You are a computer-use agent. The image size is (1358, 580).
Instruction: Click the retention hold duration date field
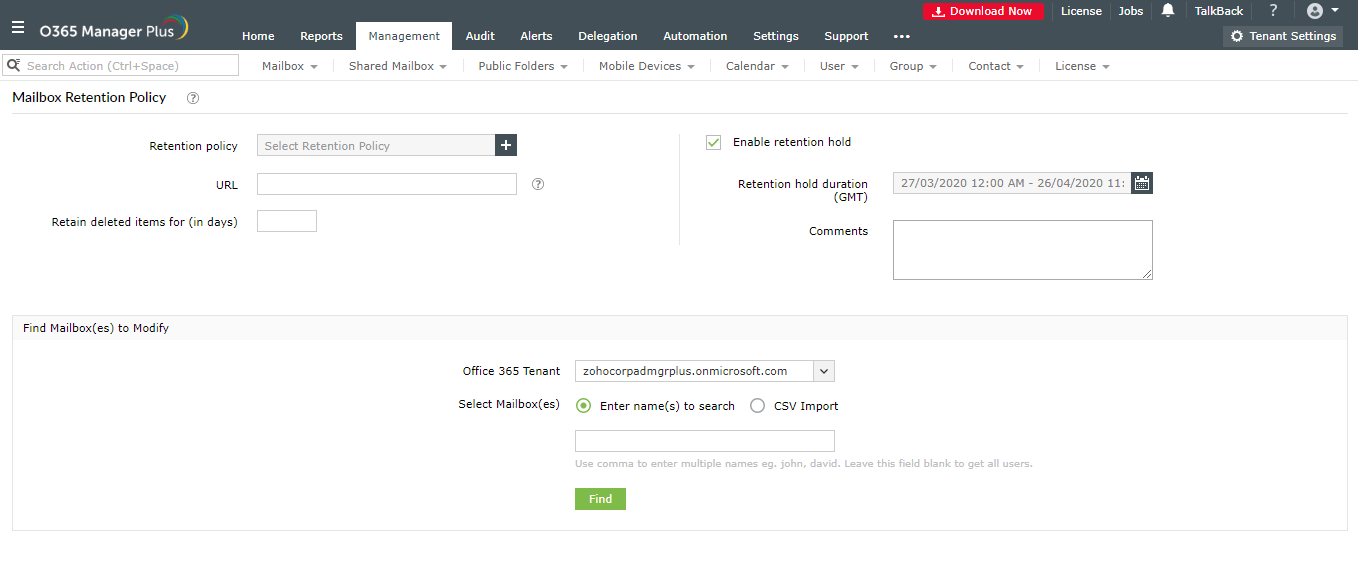pos(1012,183)
